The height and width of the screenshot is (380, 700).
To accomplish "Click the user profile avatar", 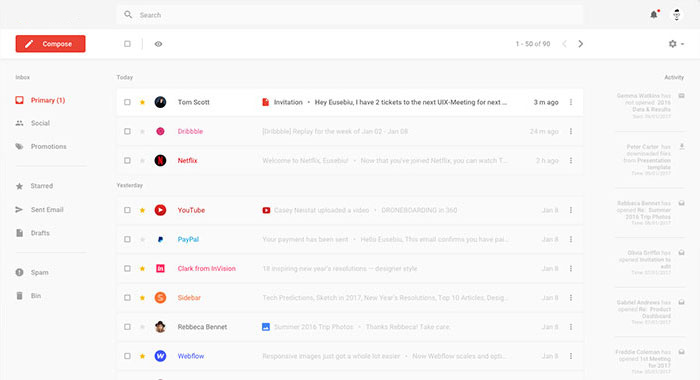I will 676,15.
